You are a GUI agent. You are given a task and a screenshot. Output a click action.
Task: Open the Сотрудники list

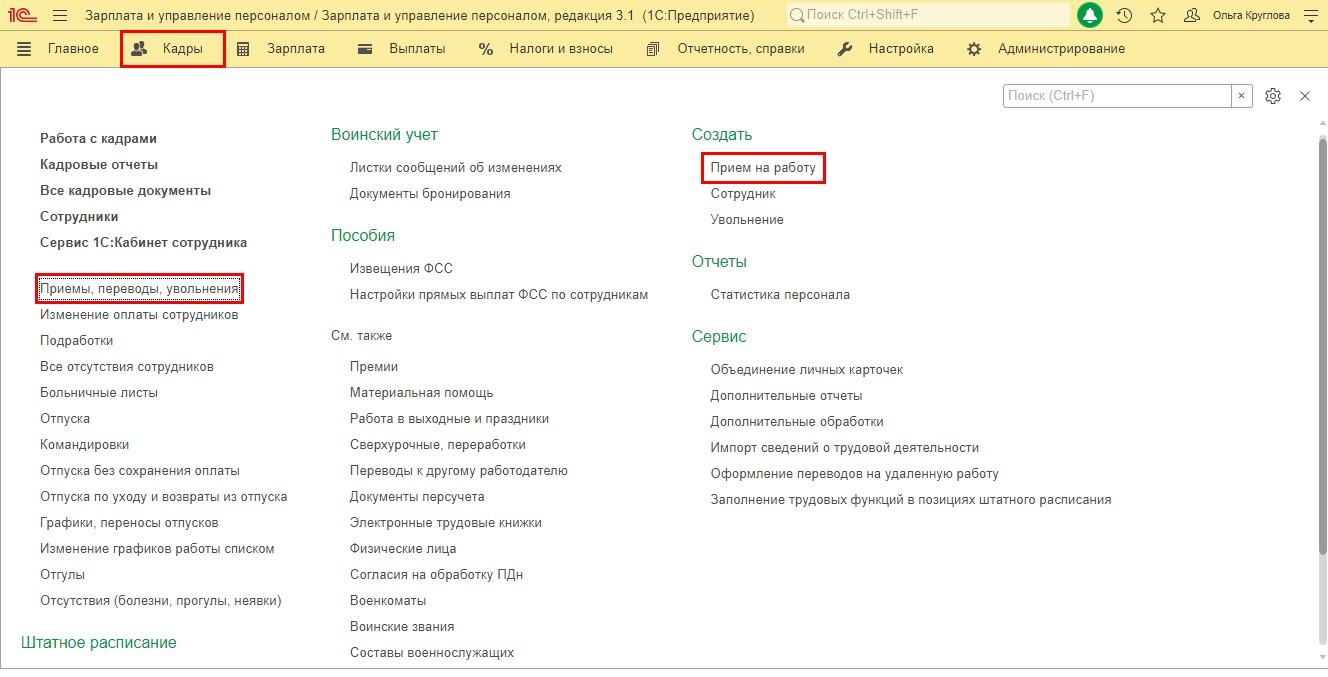coord(79,217)
